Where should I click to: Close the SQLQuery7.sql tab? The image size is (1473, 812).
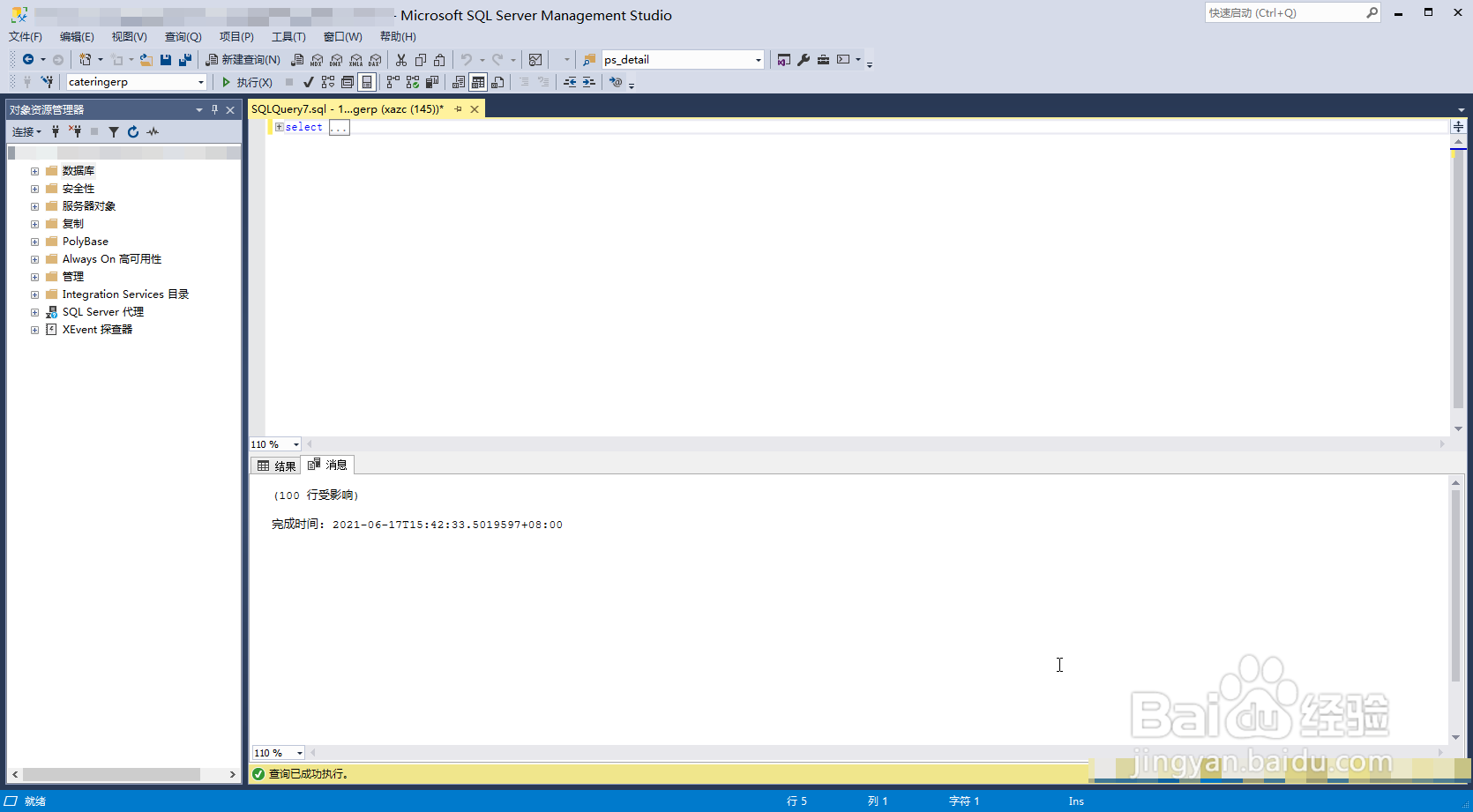[x=475, y=109]
